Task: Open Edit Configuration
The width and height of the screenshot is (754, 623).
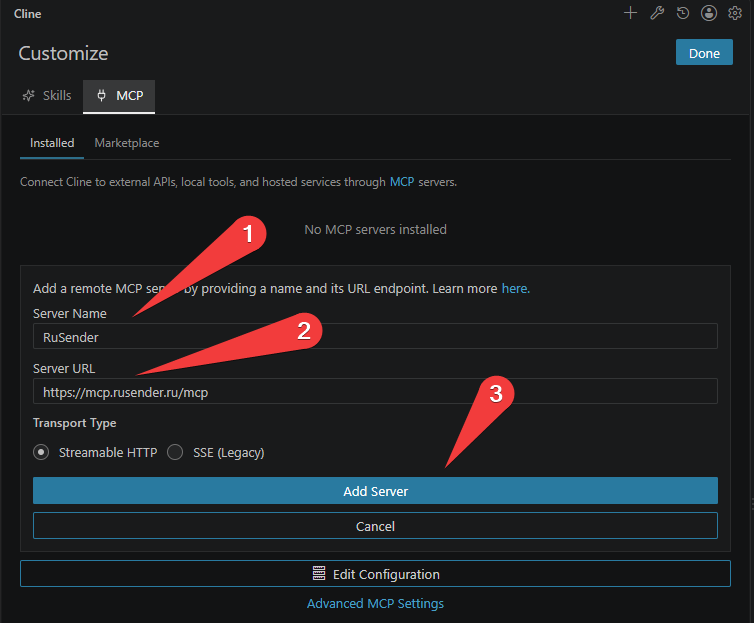Action: (375, 573)
